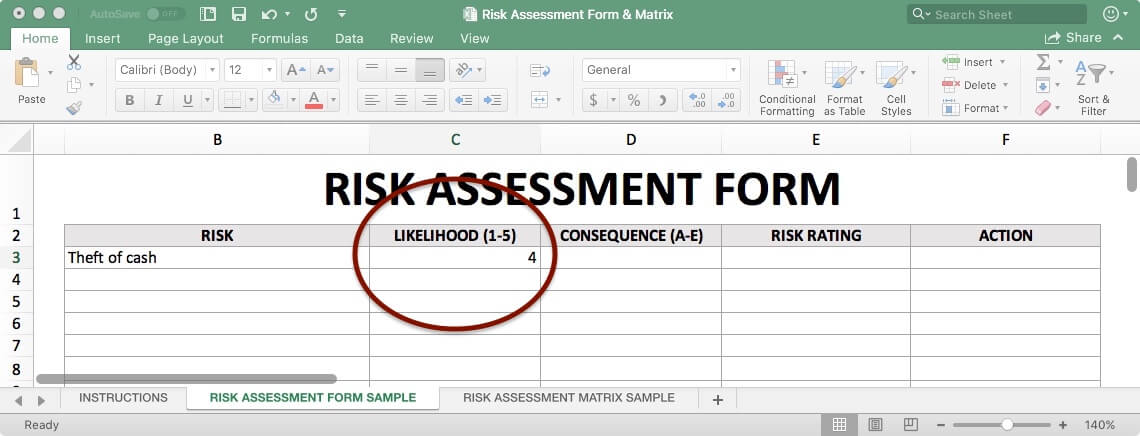Click the Merge cells icon
The width and height of the screenshot is (1140, 436).
539,100
